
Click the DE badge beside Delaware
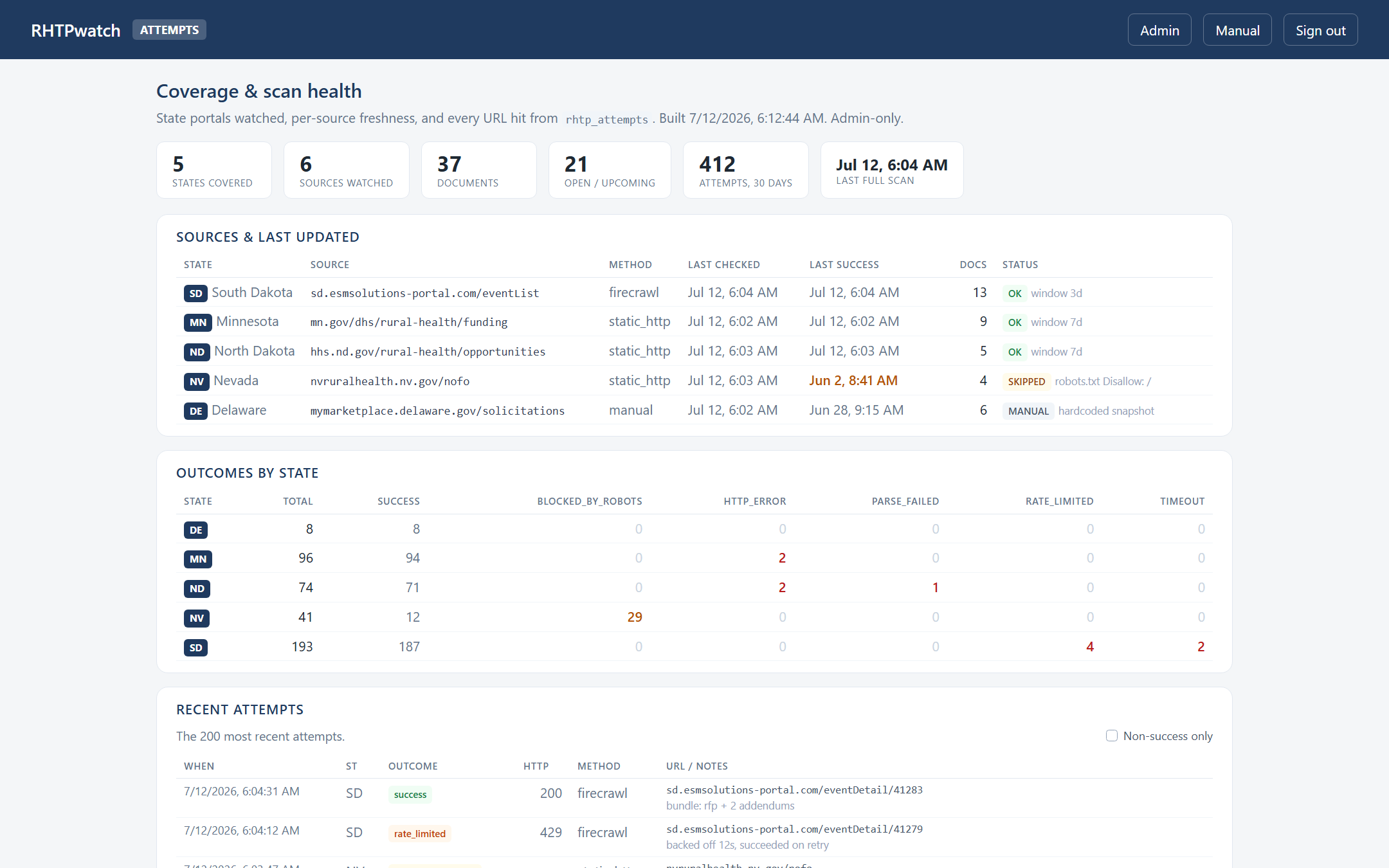(195, 411)
